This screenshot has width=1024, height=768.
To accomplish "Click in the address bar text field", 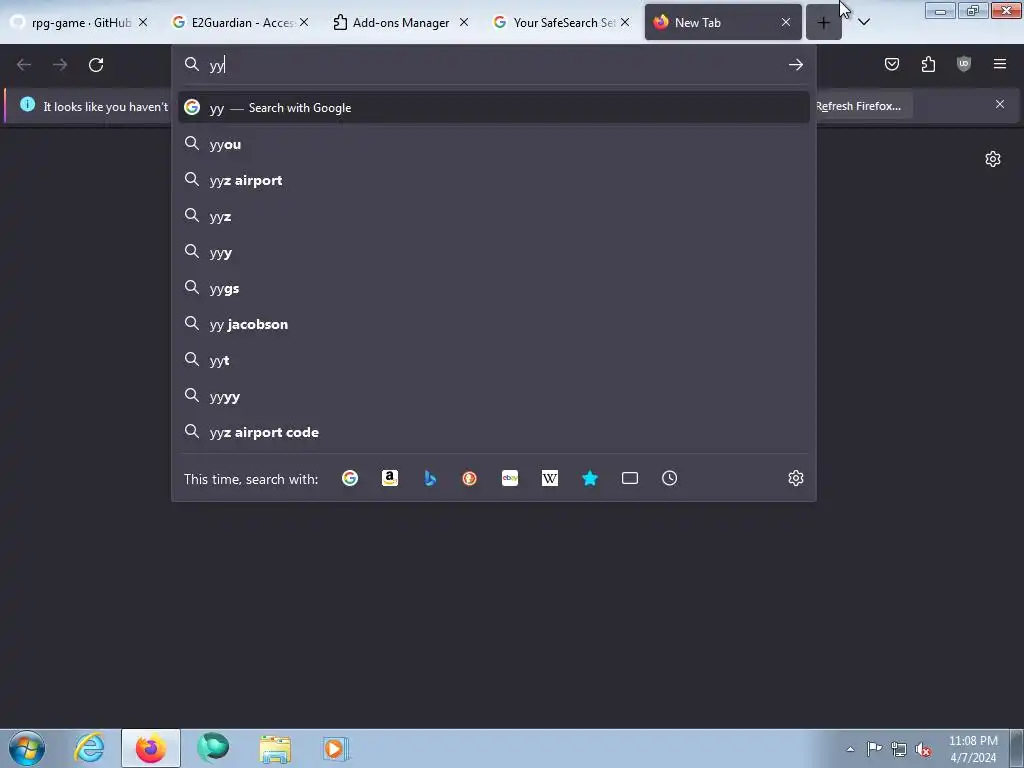I will pyautogui.click(x=493, y=65).
